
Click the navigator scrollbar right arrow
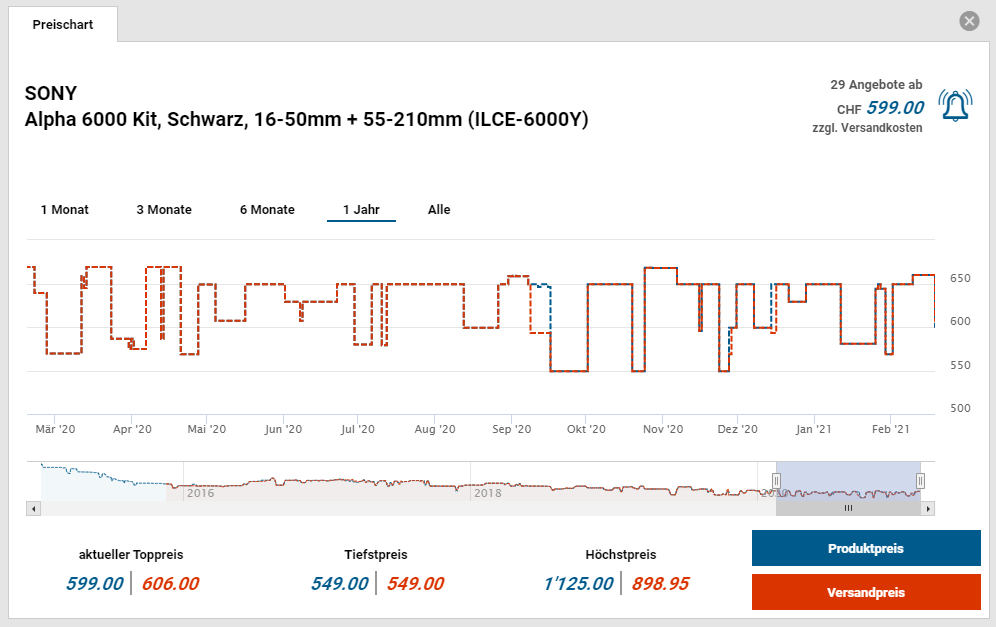tap(928, 508)
